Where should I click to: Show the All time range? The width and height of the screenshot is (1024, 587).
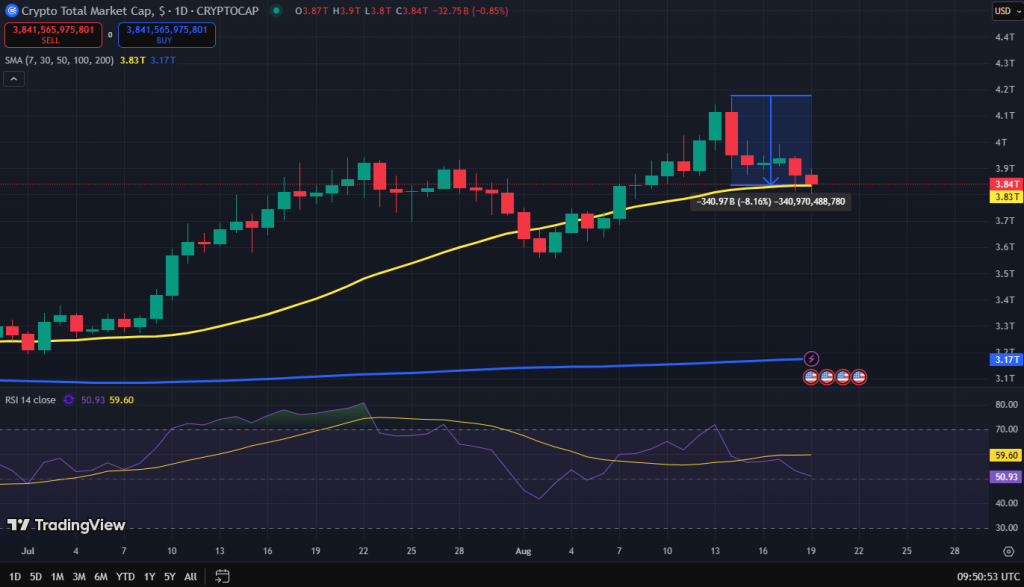coord(190,577)
